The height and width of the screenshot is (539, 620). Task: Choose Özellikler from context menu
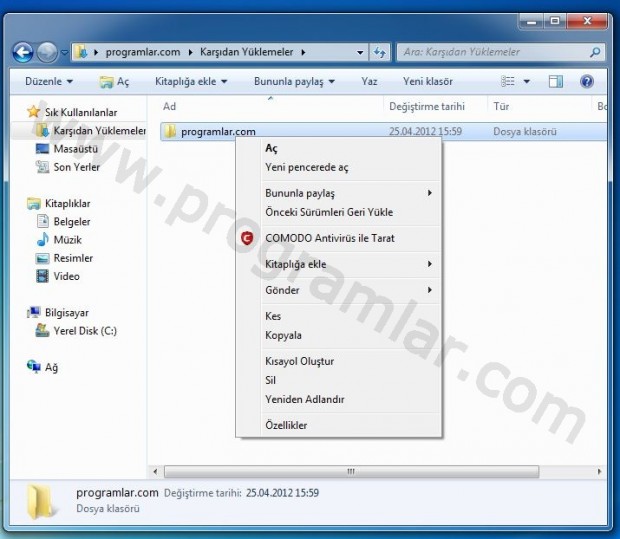pos(338,426)
